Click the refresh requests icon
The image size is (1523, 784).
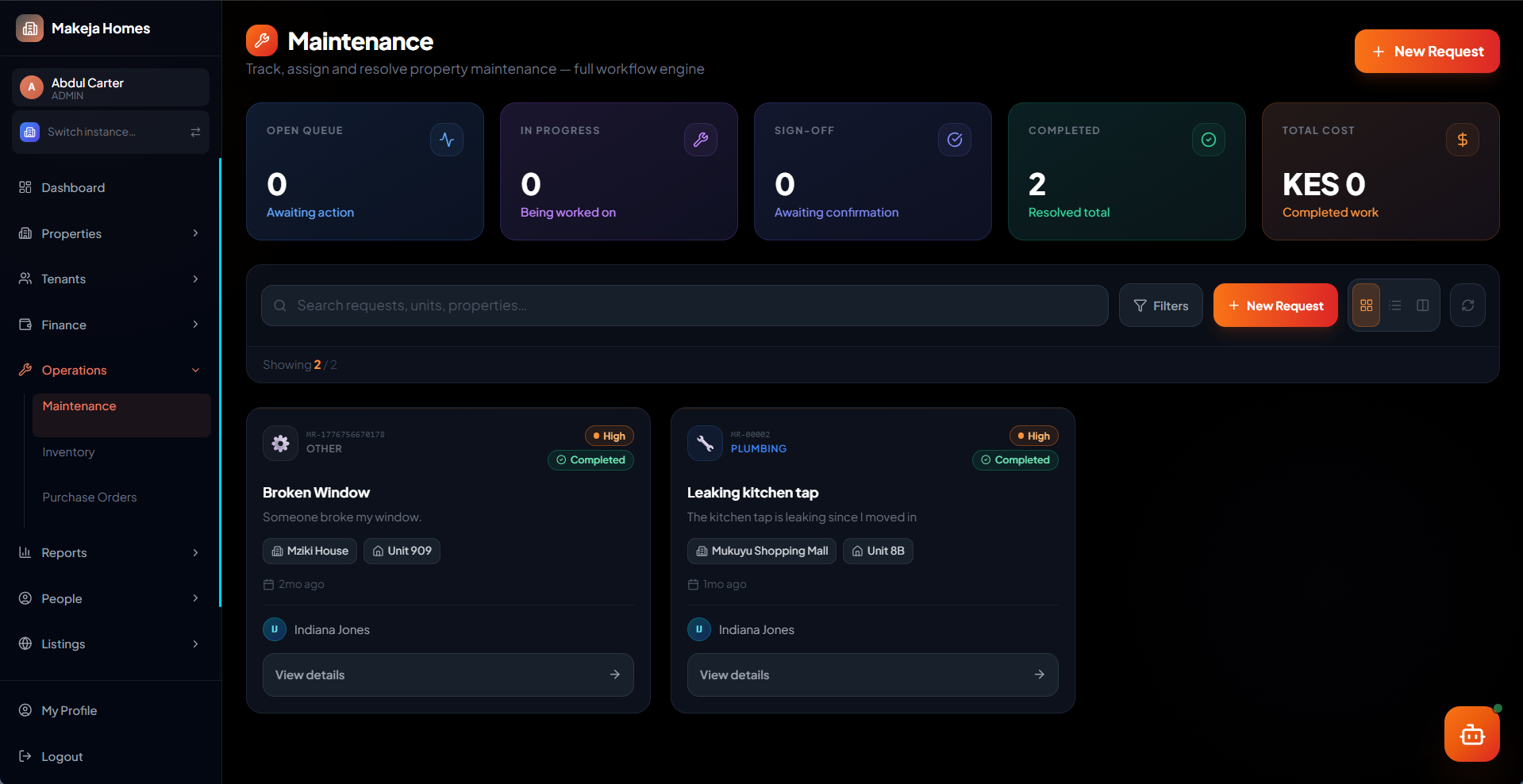(x=1467, y=306)
